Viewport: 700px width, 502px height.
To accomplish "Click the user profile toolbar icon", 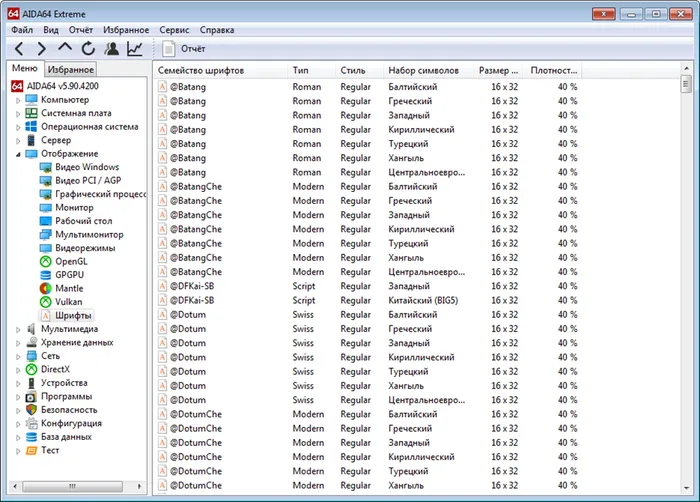I will point(112,48).
